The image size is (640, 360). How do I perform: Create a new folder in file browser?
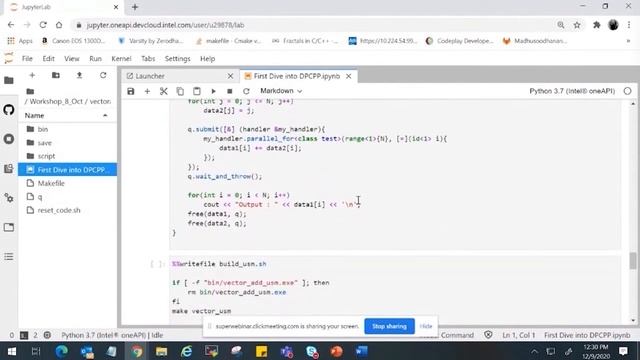tap(56, 76)
